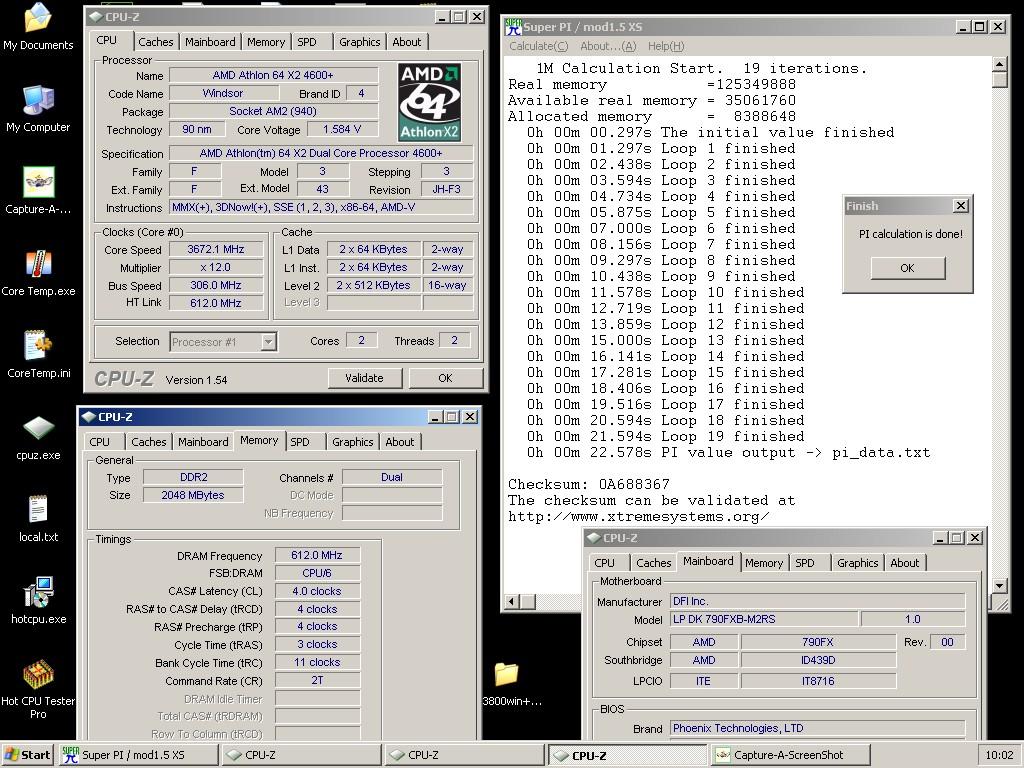Click the AMD Athlon X2 logo image
This screenshot has height=768, width=1024.
coord(430,103)
